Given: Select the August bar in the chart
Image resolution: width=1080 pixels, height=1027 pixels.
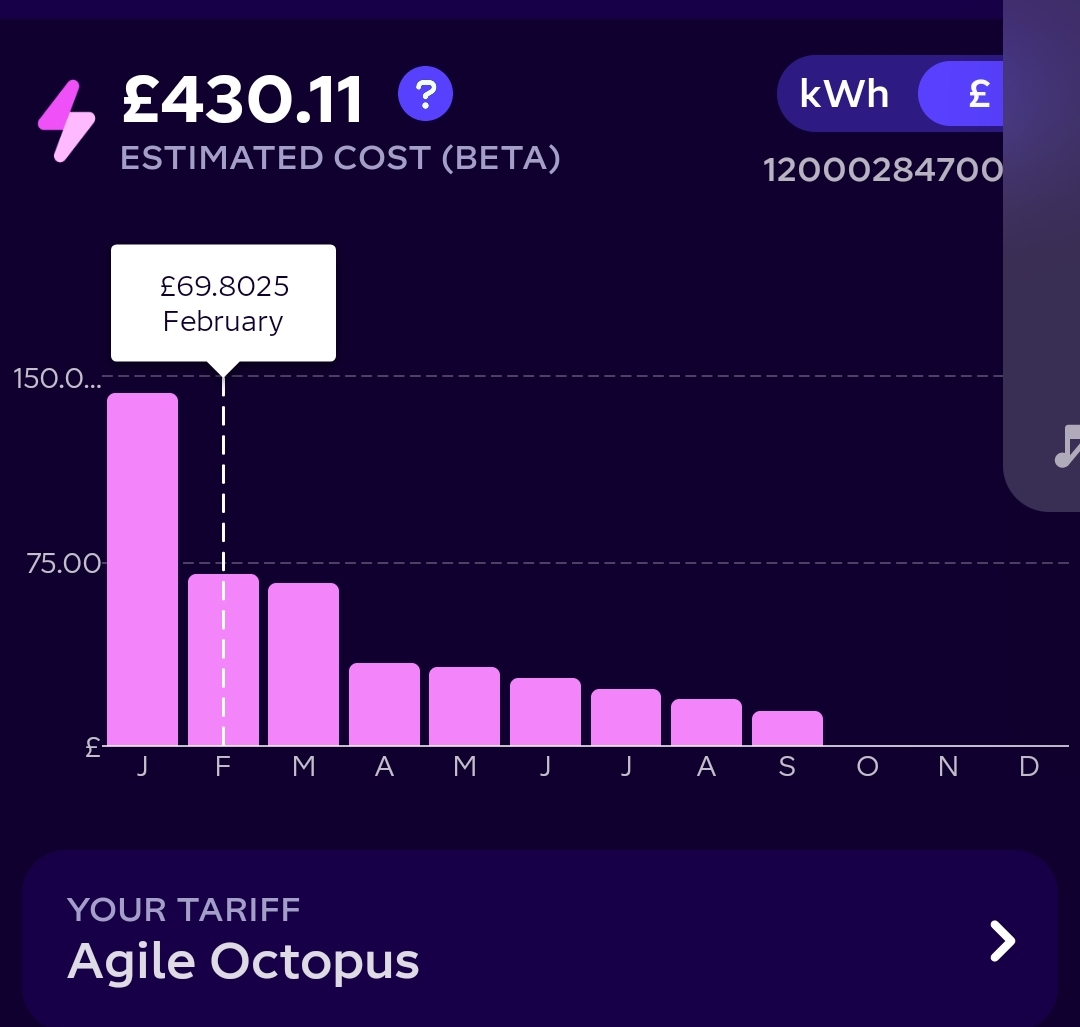Looking at the screenshot, I should point(707,722).
